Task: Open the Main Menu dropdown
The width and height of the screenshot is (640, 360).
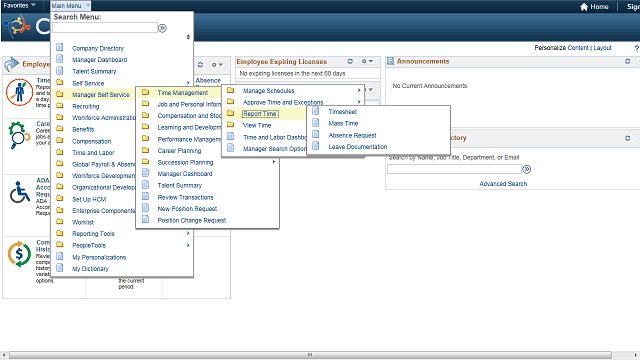Action: pos(70,6)
